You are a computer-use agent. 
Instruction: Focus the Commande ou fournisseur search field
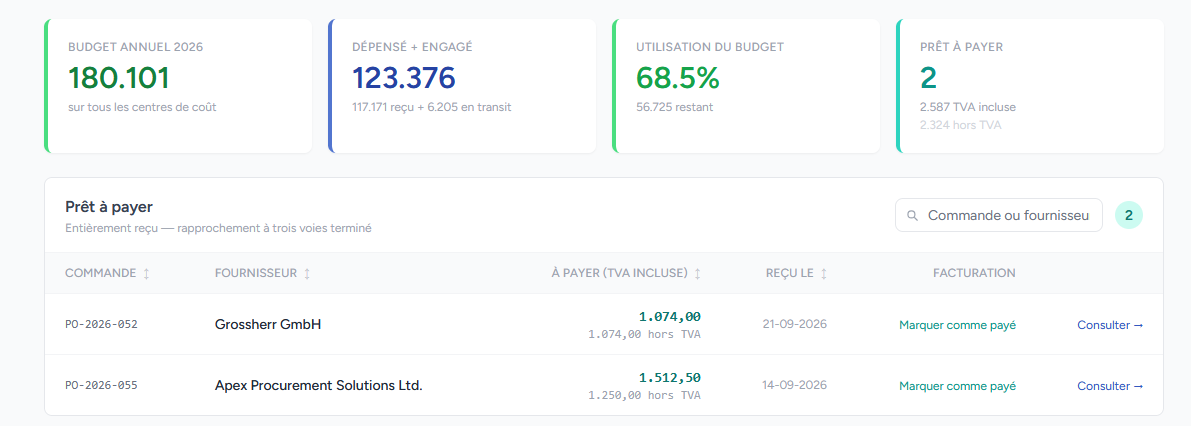(x=998, y=216)
